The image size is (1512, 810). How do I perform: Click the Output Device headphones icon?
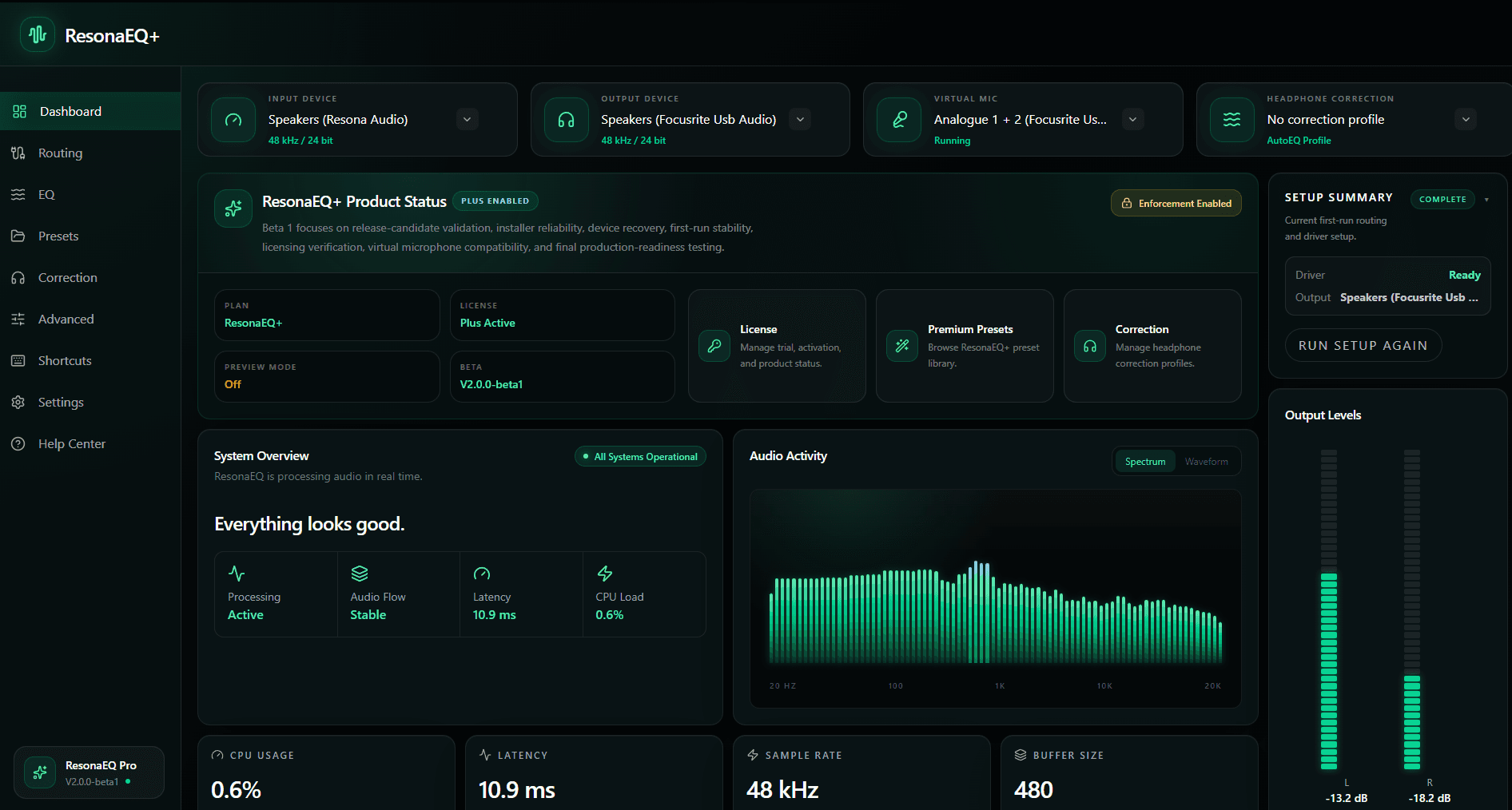coord(567,120)
